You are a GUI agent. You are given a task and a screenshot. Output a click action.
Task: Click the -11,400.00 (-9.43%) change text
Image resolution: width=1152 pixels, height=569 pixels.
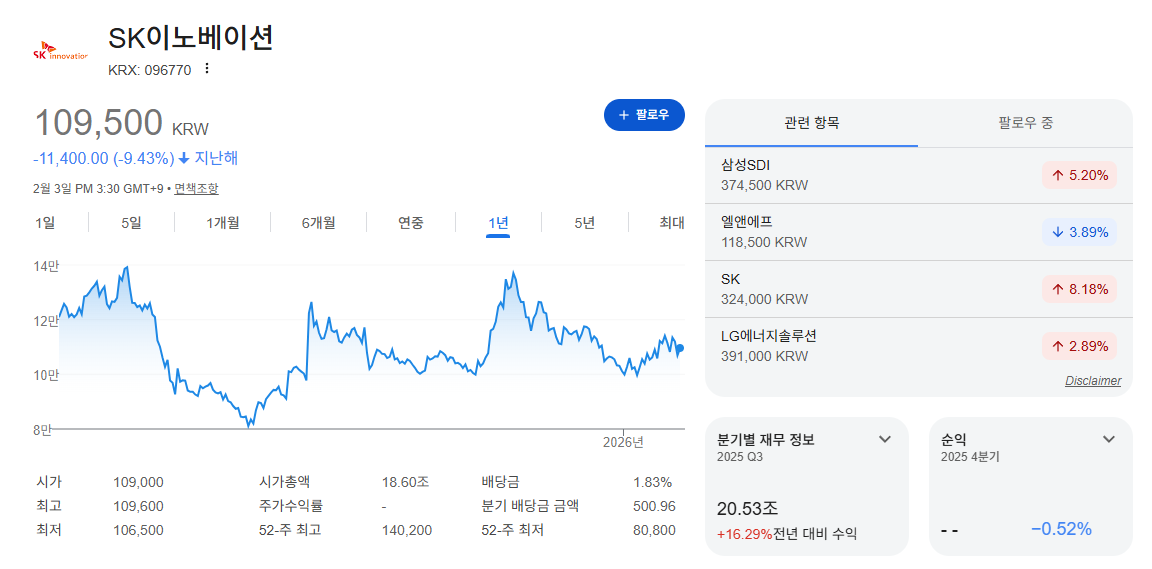tap(104, 159)
